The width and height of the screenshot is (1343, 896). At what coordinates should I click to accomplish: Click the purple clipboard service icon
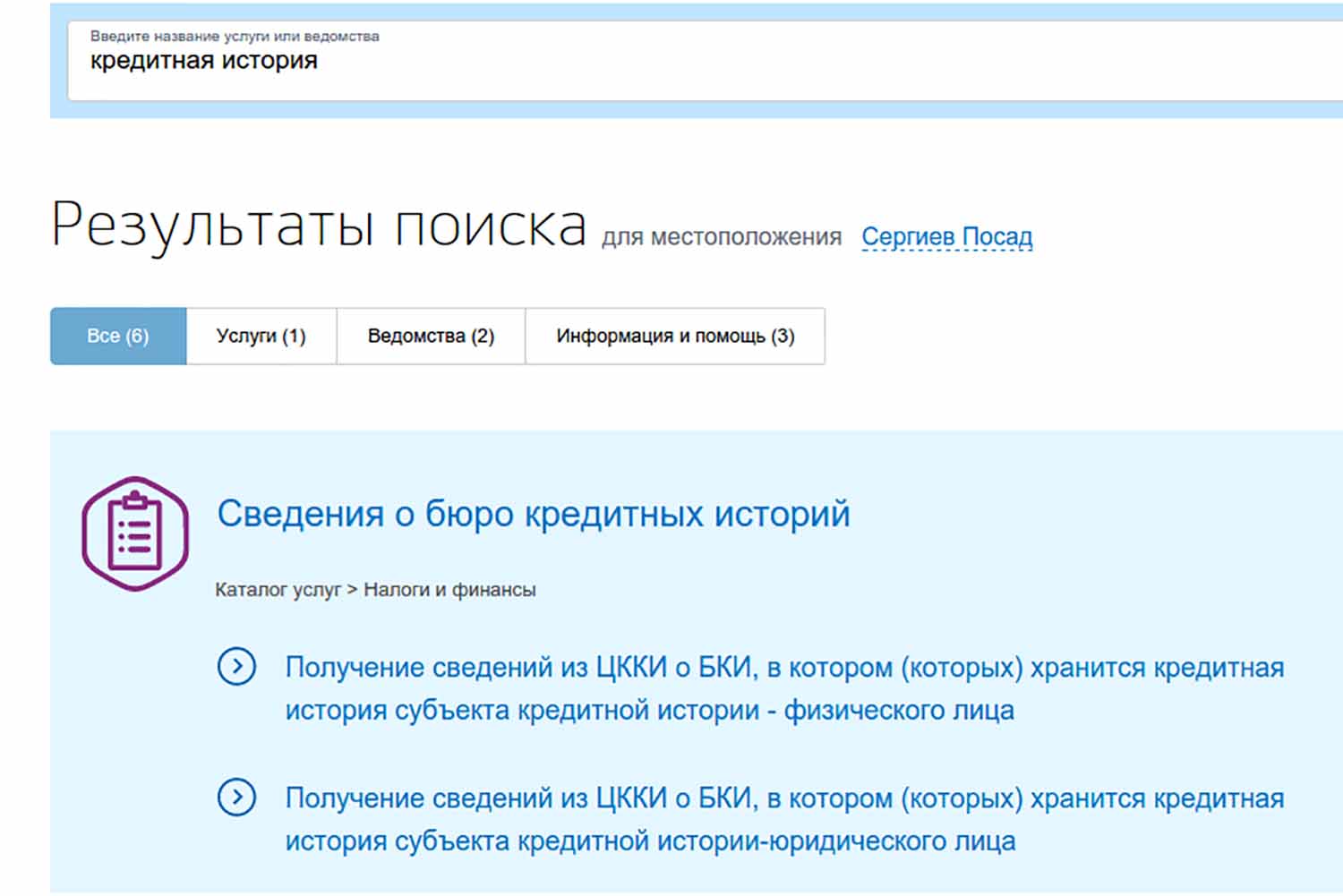(135, 533)
